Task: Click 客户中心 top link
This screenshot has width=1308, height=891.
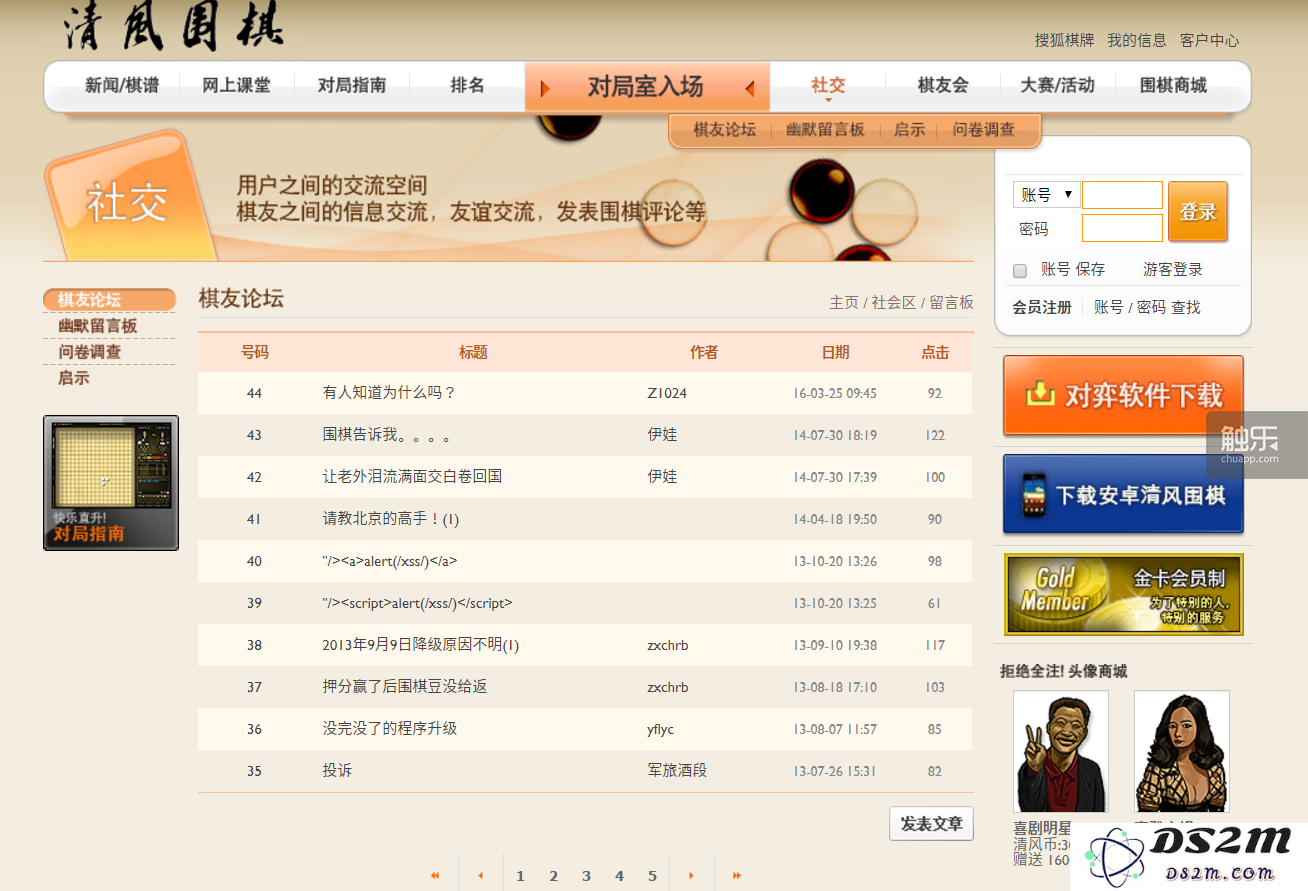Action: [1209, 41]
